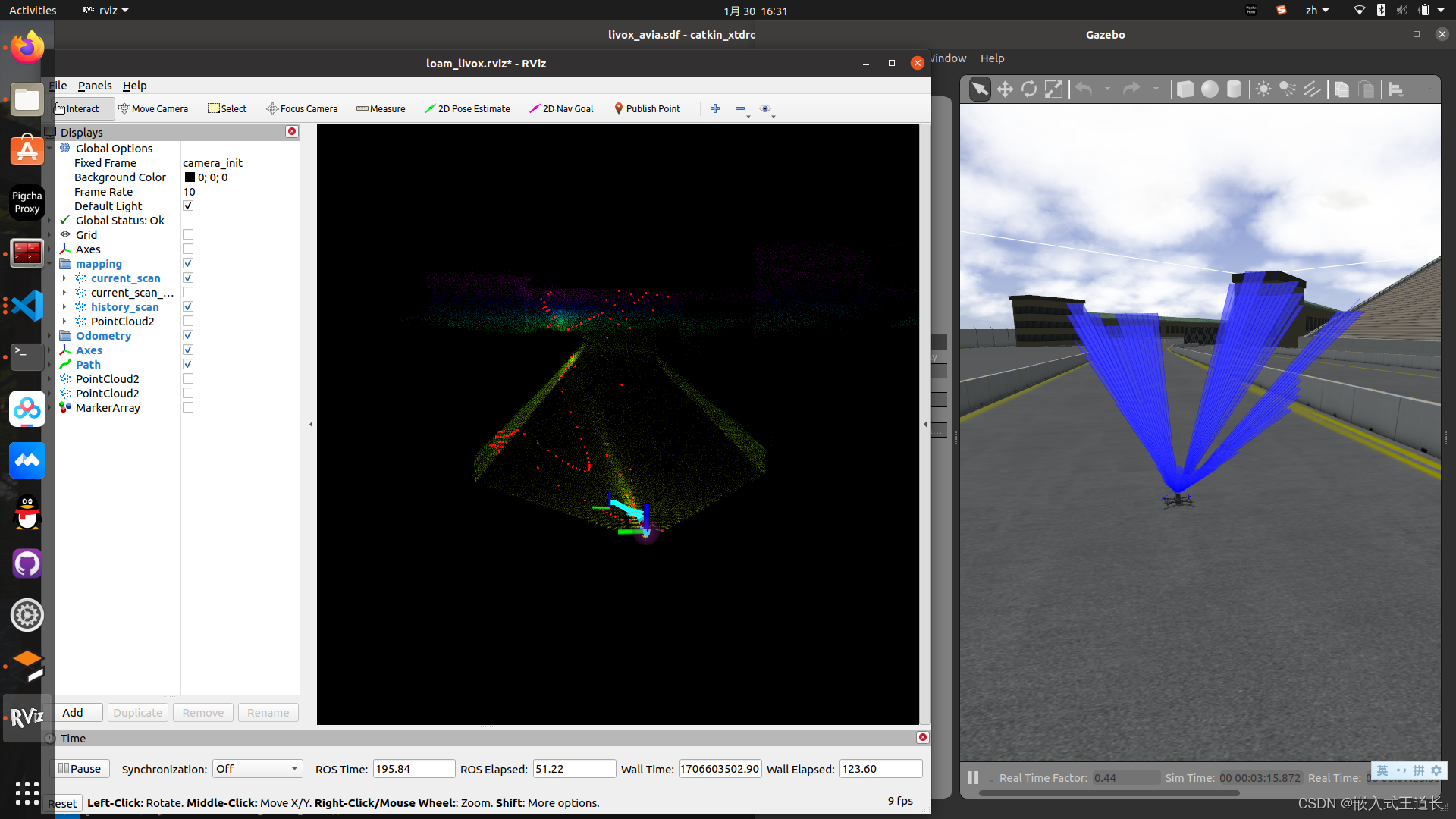The image size is (1456, 819).
Task: Uncheck the history_scan display
Action: click(x=188, y=307)
